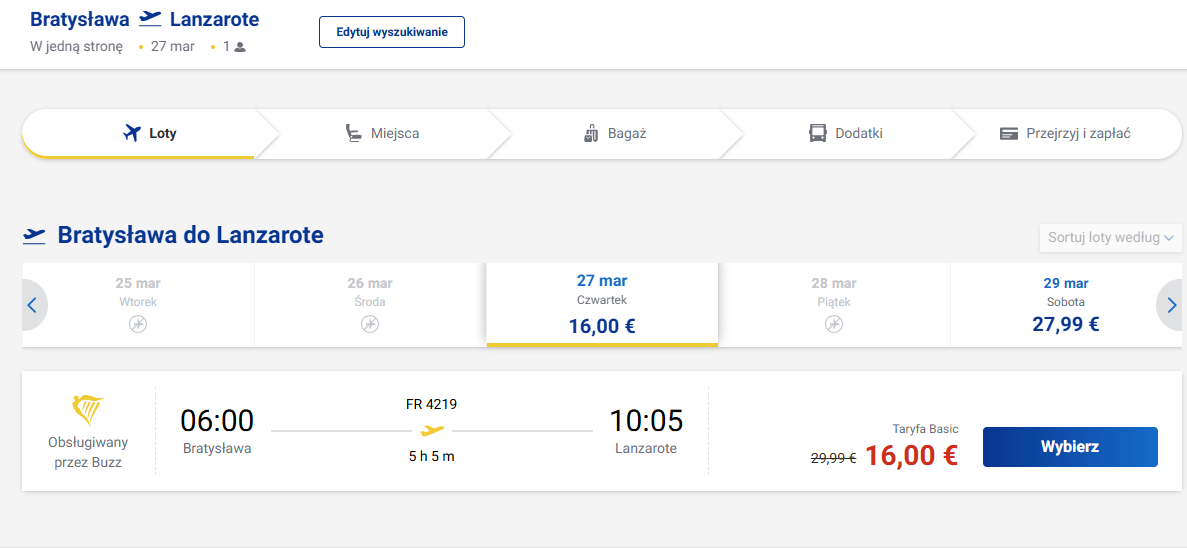Click the Taryfa Basic label
Viewport: 1187px width, 548px height.
[926, 429]
